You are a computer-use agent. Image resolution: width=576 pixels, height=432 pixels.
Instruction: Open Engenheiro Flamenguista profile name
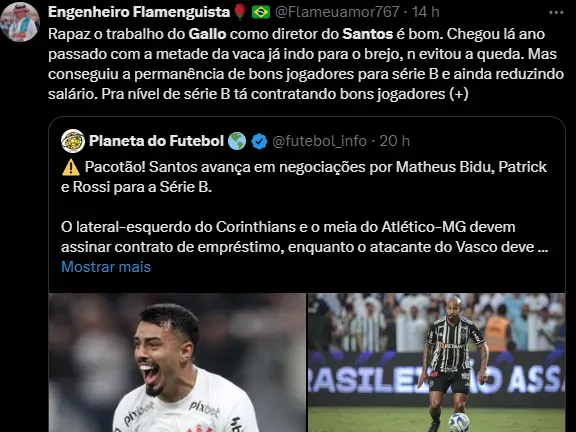click(x=139, y=12)
